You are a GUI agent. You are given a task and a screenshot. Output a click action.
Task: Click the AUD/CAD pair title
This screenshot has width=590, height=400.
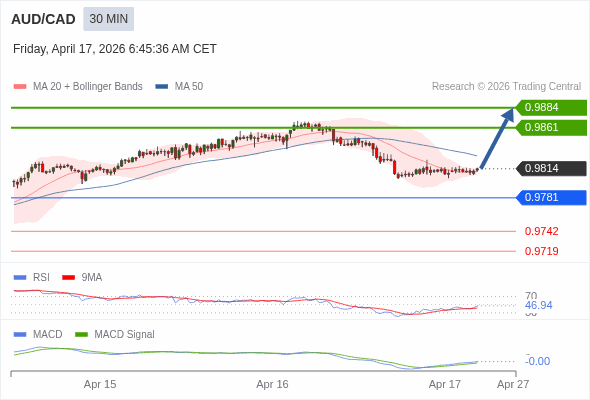pos(43,19)
